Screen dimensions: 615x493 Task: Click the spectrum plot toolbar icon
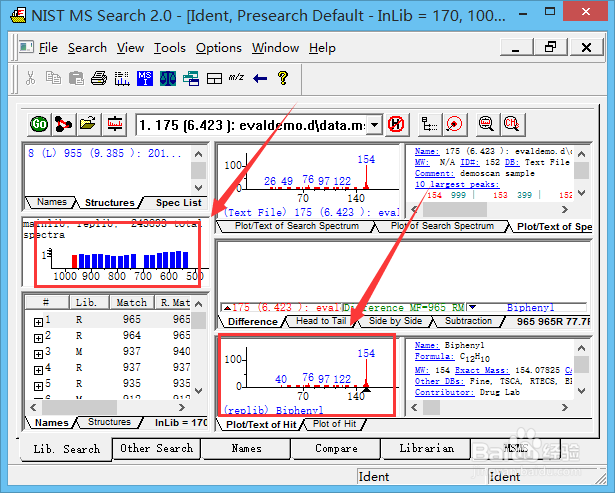pos(122,78)
